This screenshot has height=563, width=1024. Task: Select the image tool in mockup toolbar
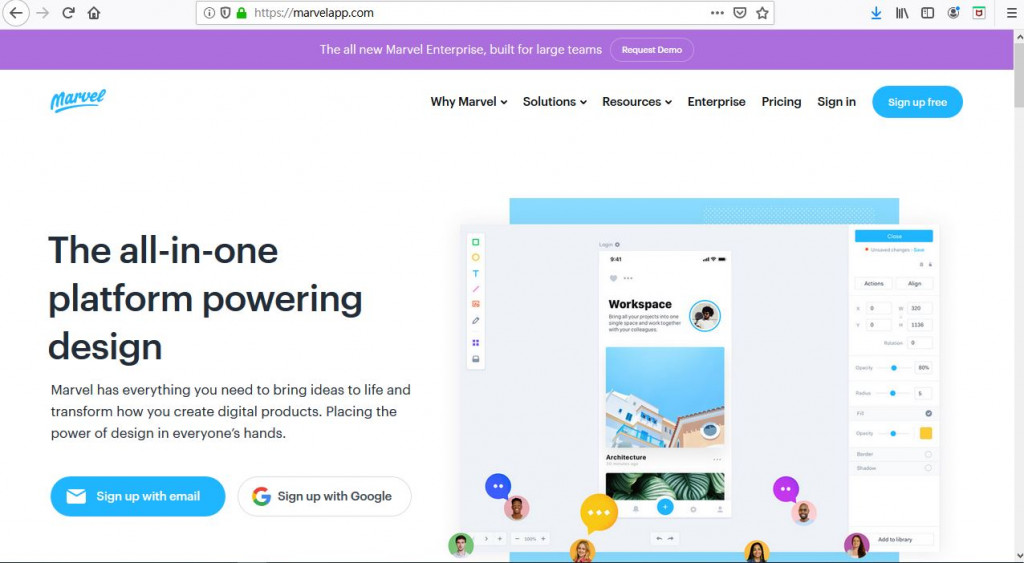475,304
